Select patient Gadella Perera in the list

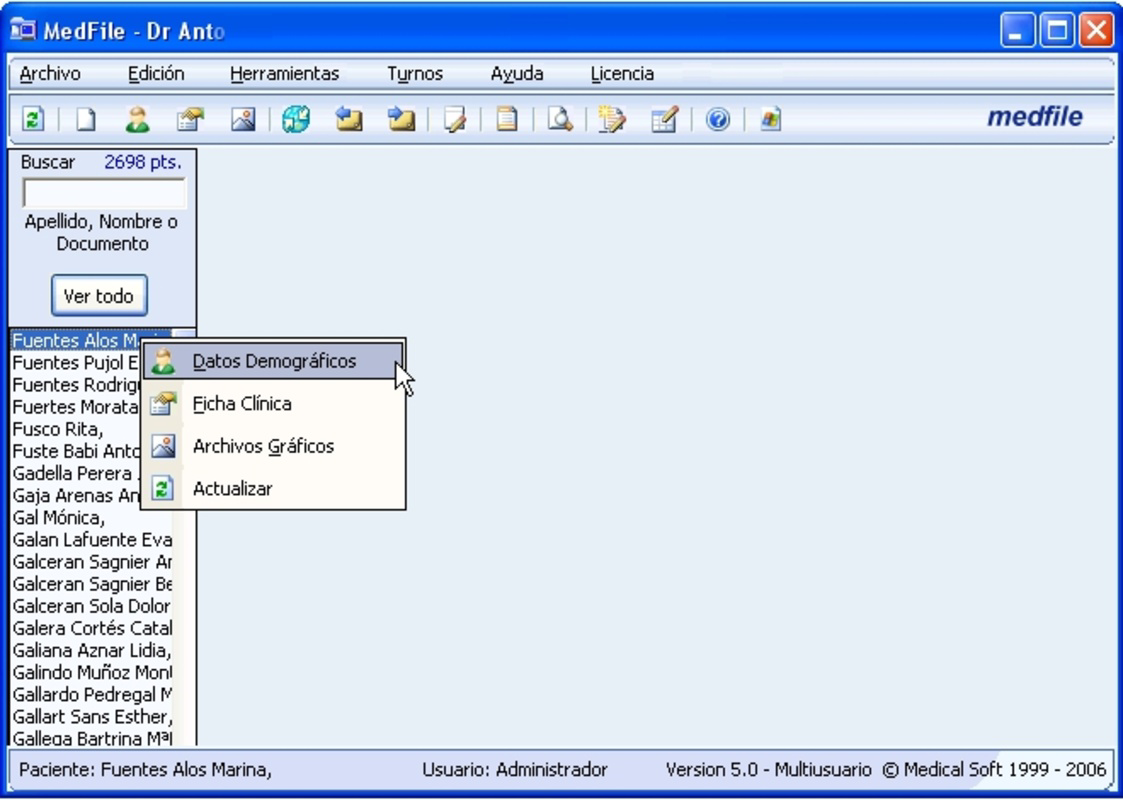(76, 473)
